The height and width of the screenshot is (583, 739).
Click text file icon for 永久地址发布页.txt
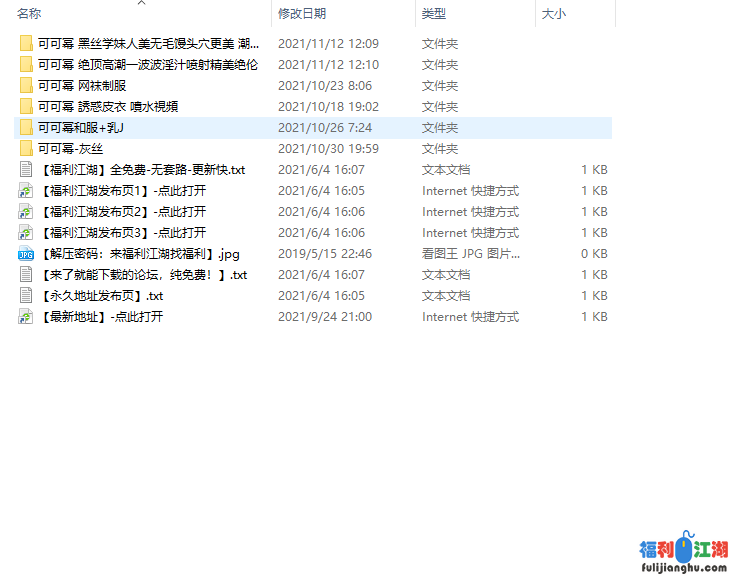[26, 296]
